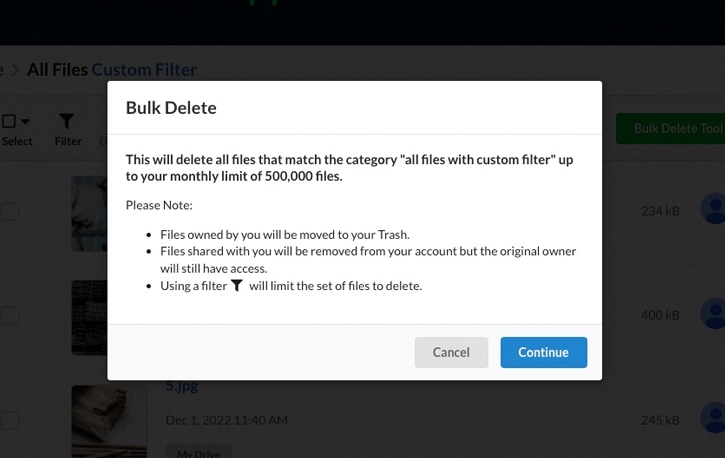Check the box for the 245 kB file
This screenshot has width=725, height=458.
(9, 421)
